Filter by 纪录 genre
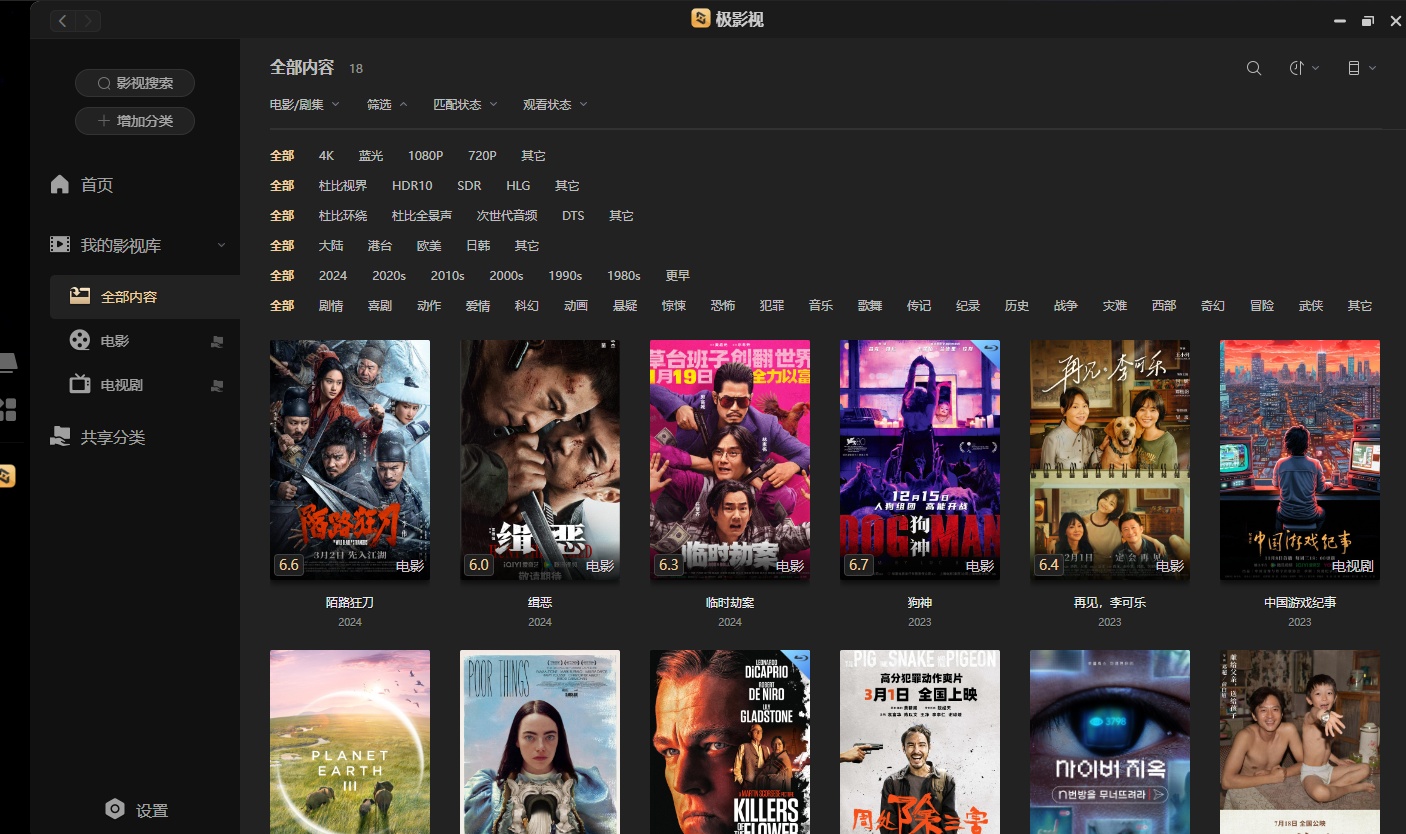Screen dimensions: 1406x834 (x=968, y=306)
